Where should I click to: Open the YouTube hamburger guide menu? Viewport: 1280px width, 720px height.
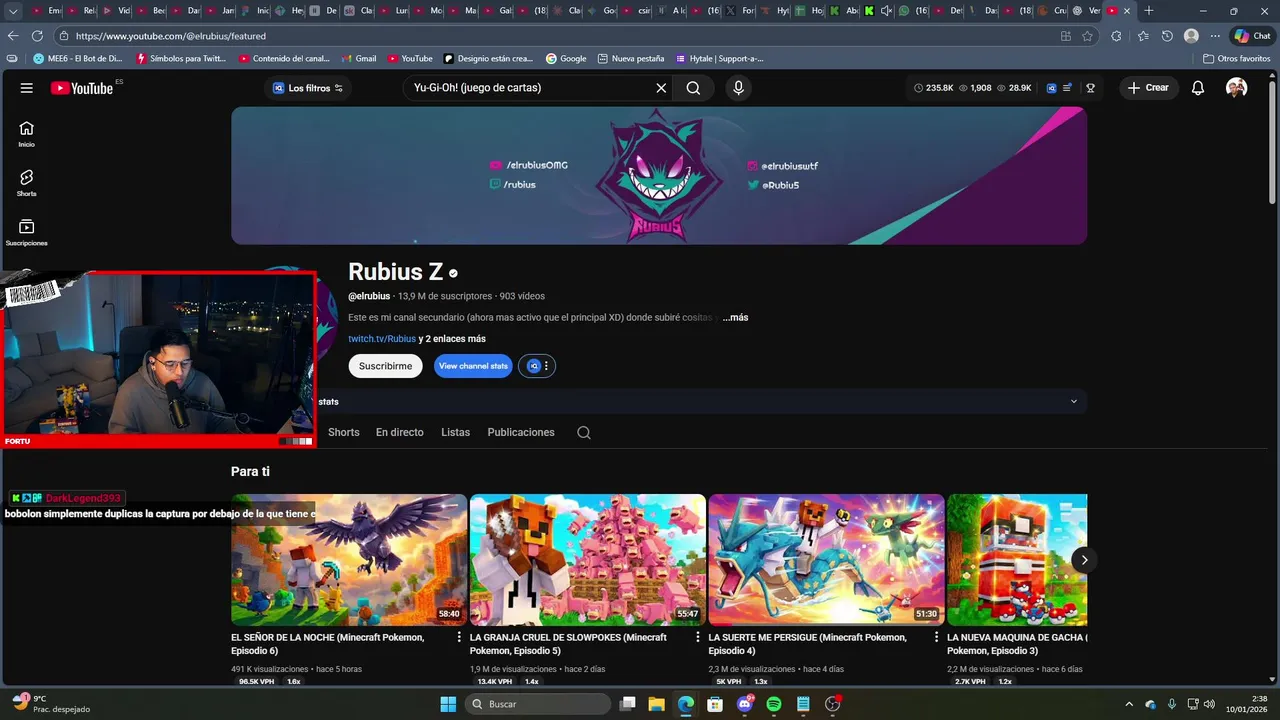(x=27, y=88)
